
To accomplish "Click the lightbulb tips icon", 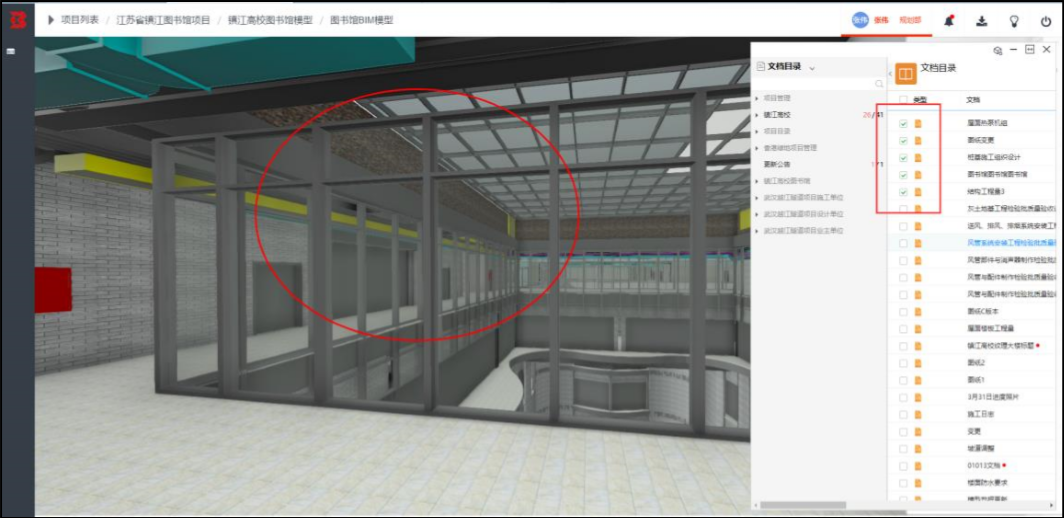I will click(x=1014, y=21).
